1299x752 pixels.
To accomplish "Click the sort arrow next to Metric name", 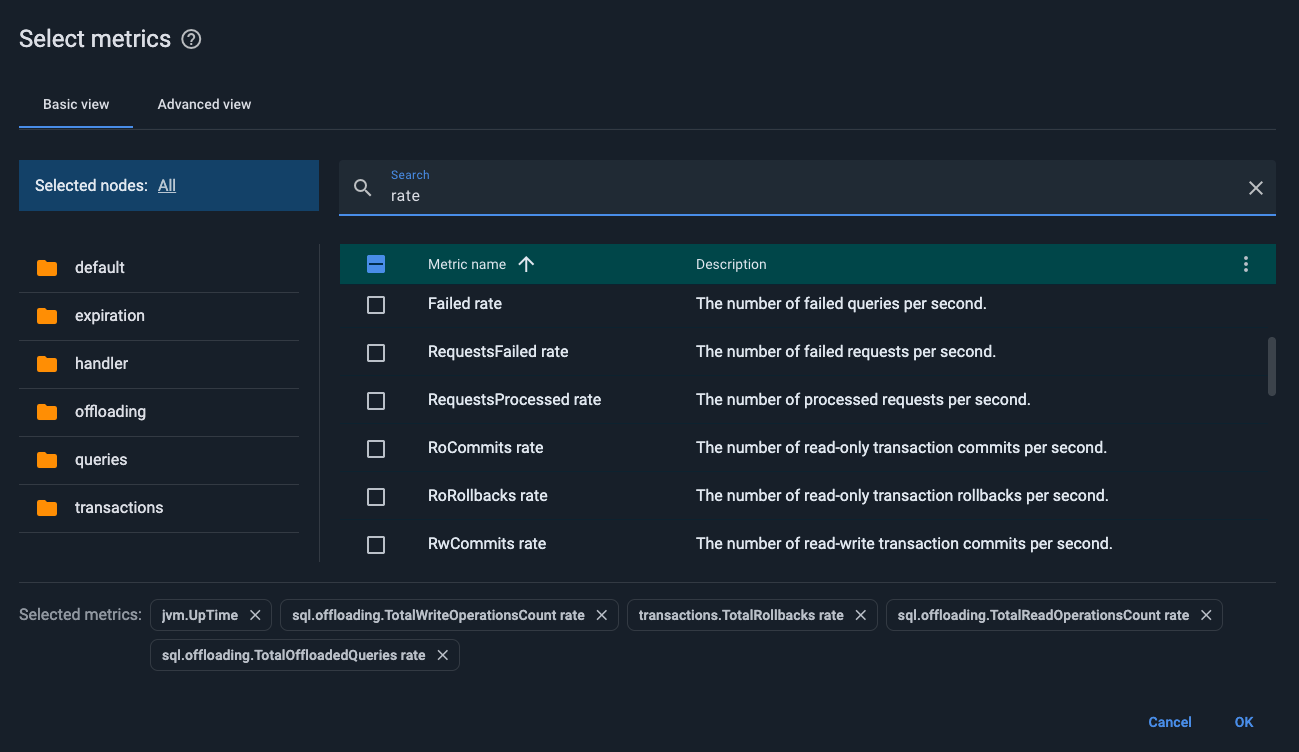I will coord(526,263).
